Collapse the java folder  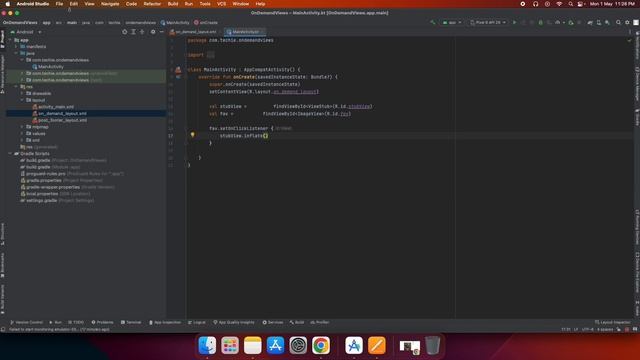(x=16, y=53)
